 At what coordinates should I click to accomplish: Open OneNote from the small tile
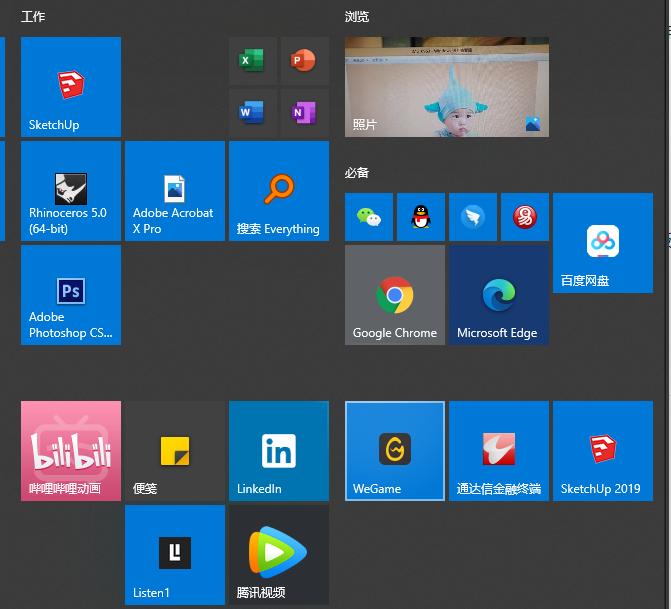[x=305, y=113]
